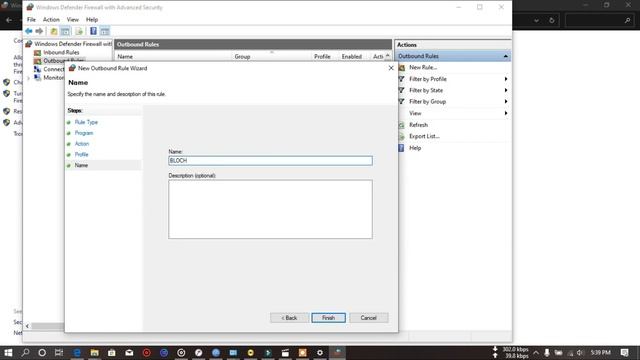Screen dimensions: 640x360
Task: Open the File menu
Action: click(x=31, y=20)
